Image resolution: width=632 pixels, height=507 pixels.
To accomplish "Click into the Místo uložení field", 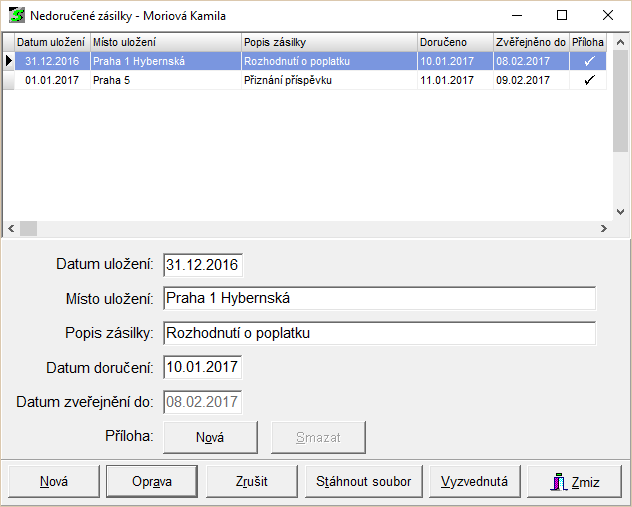I will tap(378, 298).
